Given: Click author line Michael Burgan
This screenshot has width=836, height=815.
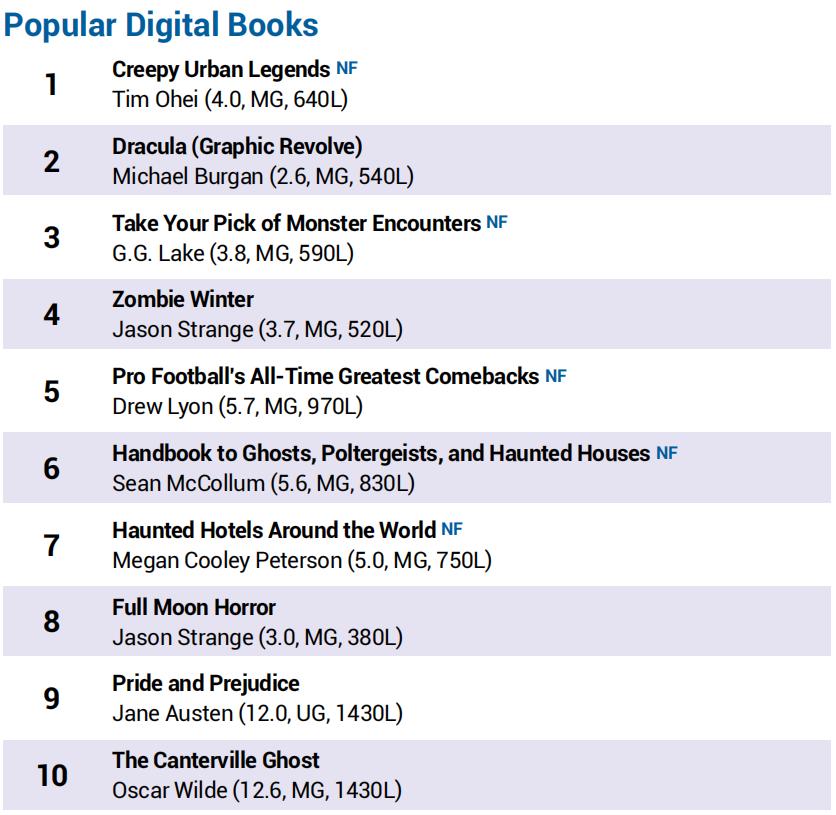Looking at the screenshot, I should pos(263,177).
